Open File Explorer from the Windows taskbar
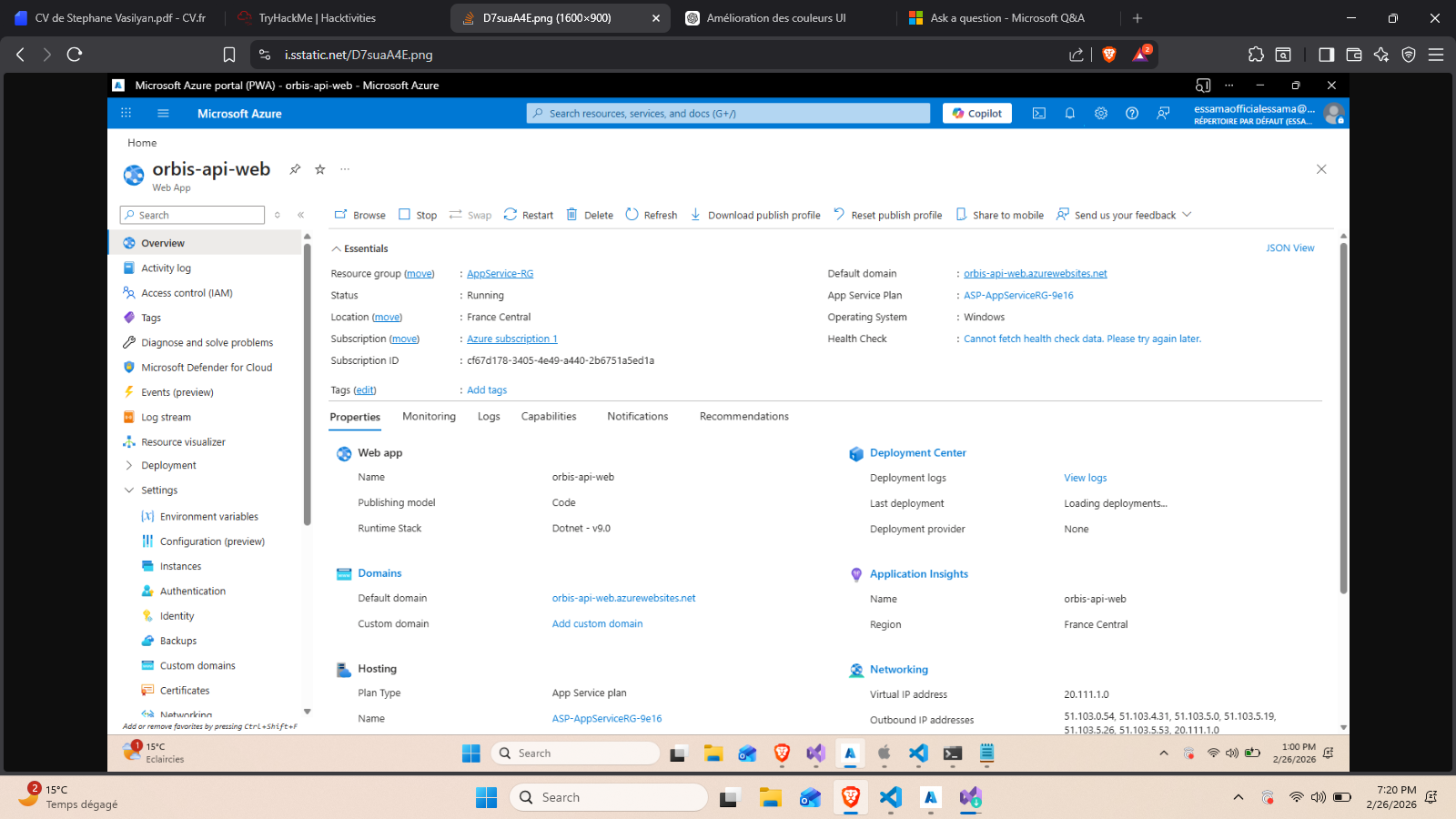Screen dimensions: 1456x819 click(771, 797)
